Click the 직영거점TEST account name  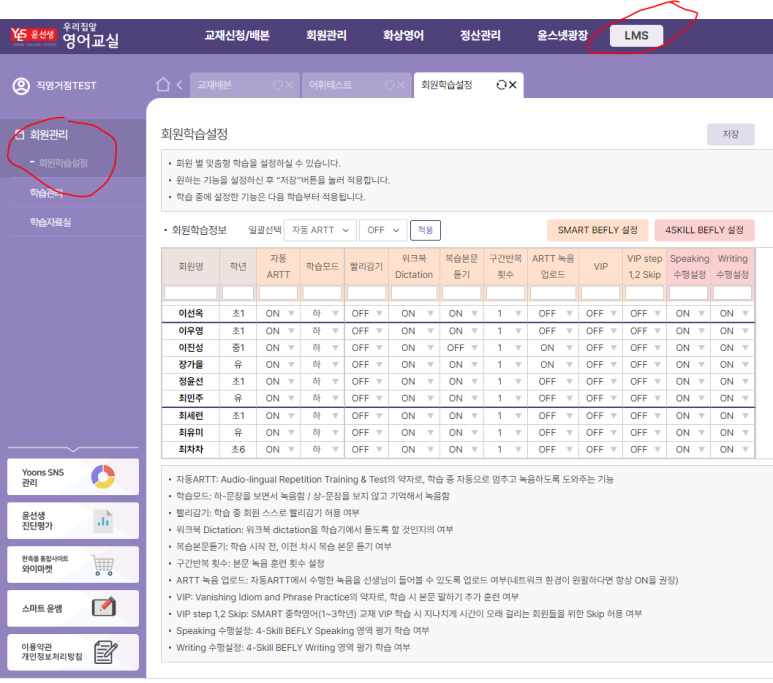[x=66, y=86]
